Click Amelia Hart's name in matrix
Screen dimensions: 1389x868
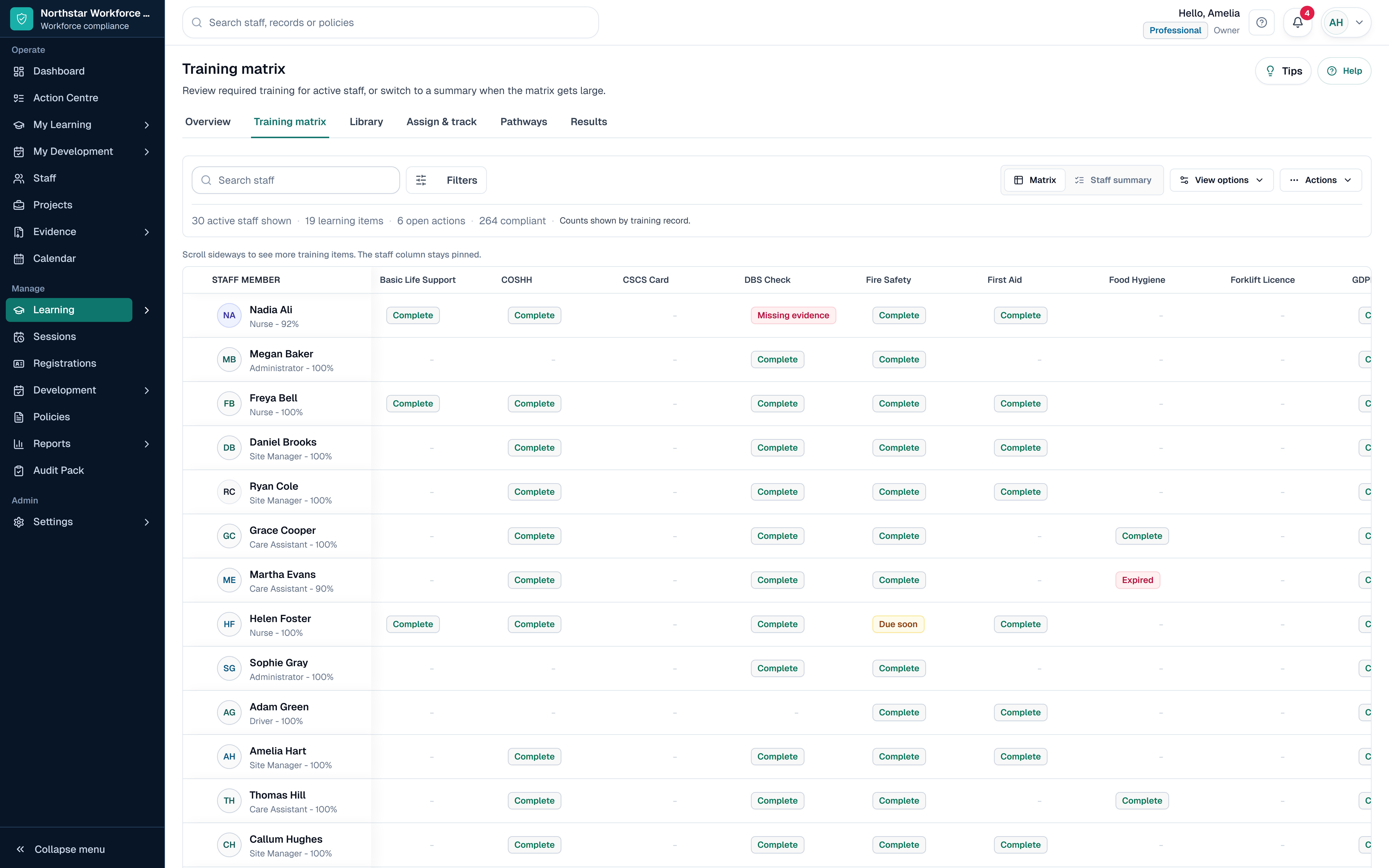tap(278, 751)
